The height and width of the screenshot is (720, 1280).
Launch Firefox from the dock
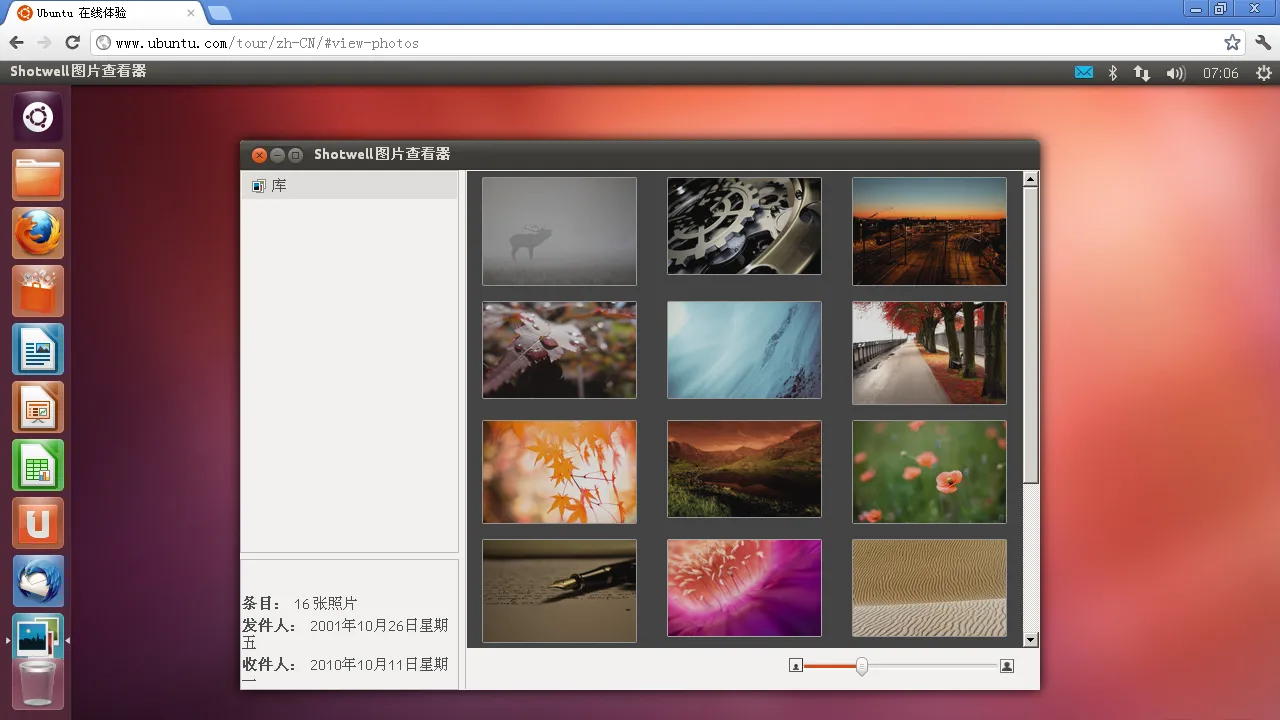pyautogui.click(x=38, y=234)
